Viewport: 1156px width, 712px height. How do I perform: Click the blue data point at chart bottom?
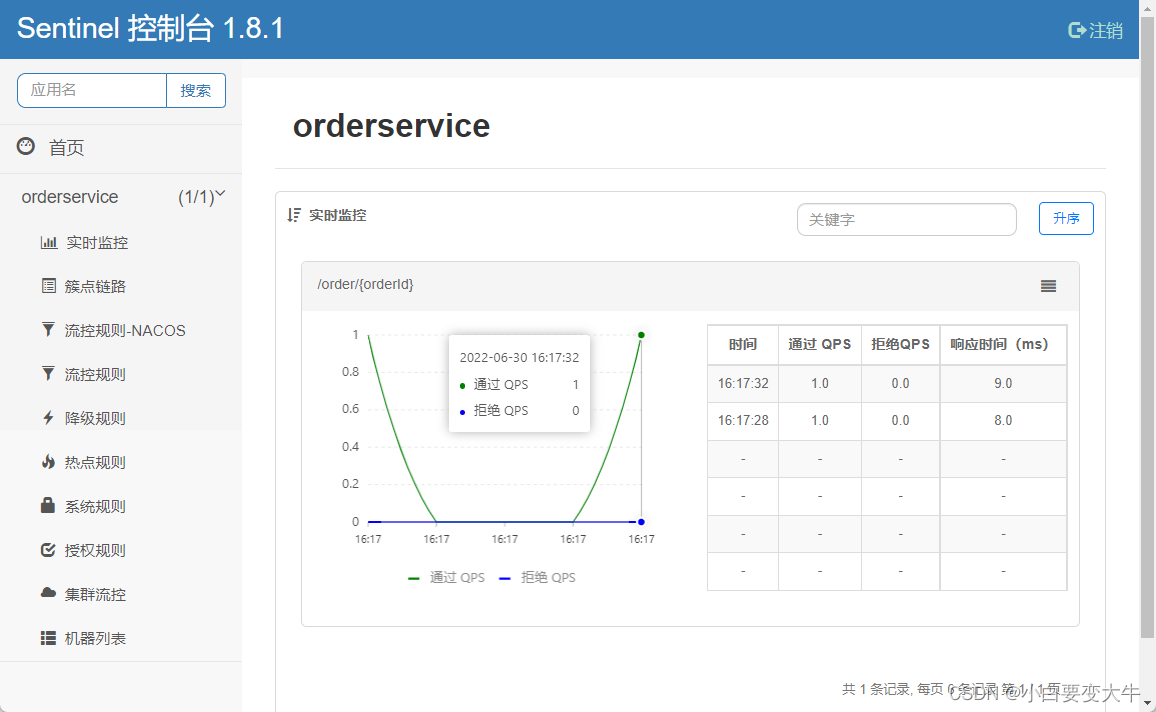(x=641, y=522)
